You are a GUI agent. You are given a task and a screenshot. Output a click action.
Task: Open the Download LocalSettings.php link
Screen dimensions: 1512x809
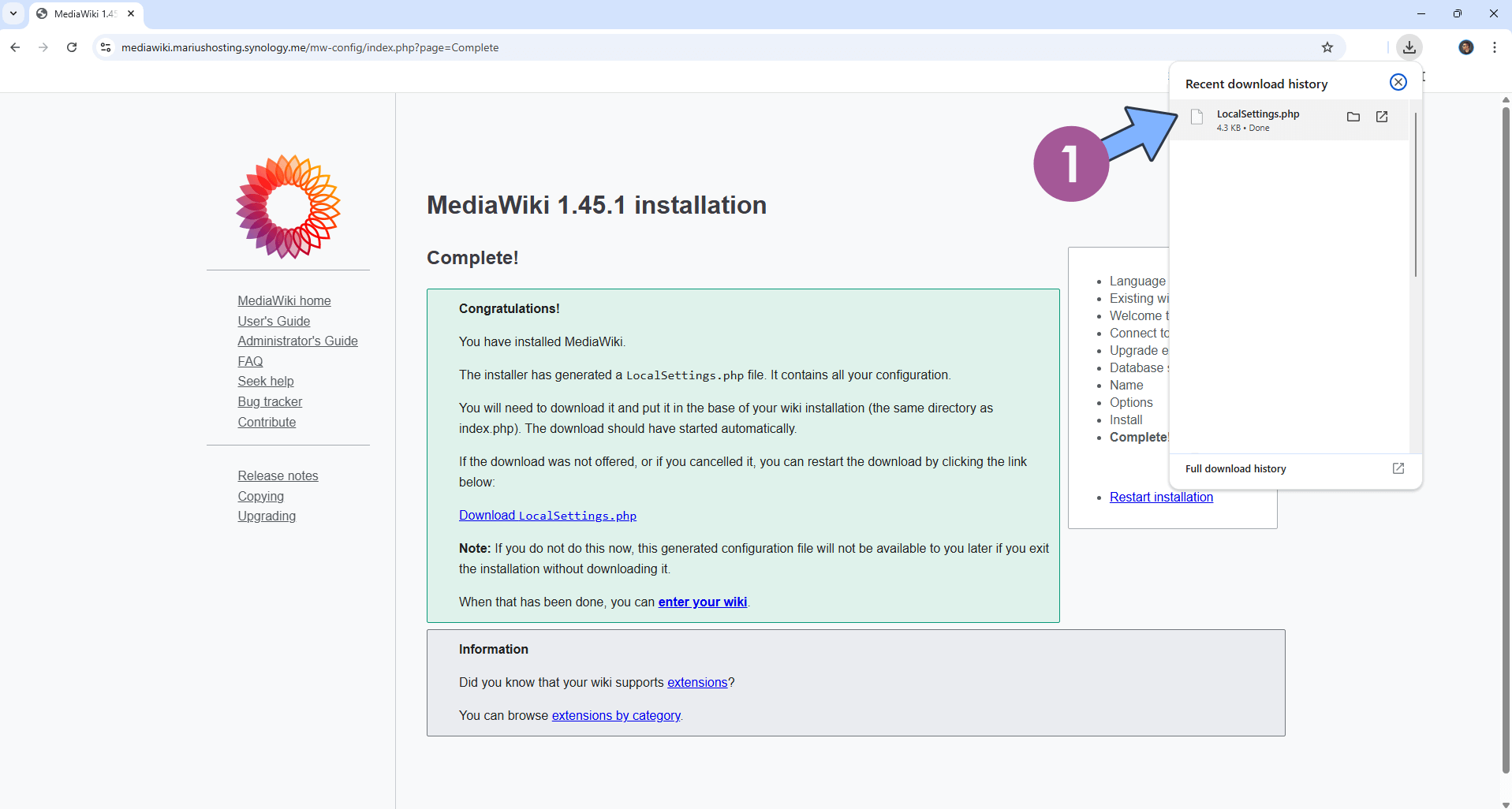point(547,515)
